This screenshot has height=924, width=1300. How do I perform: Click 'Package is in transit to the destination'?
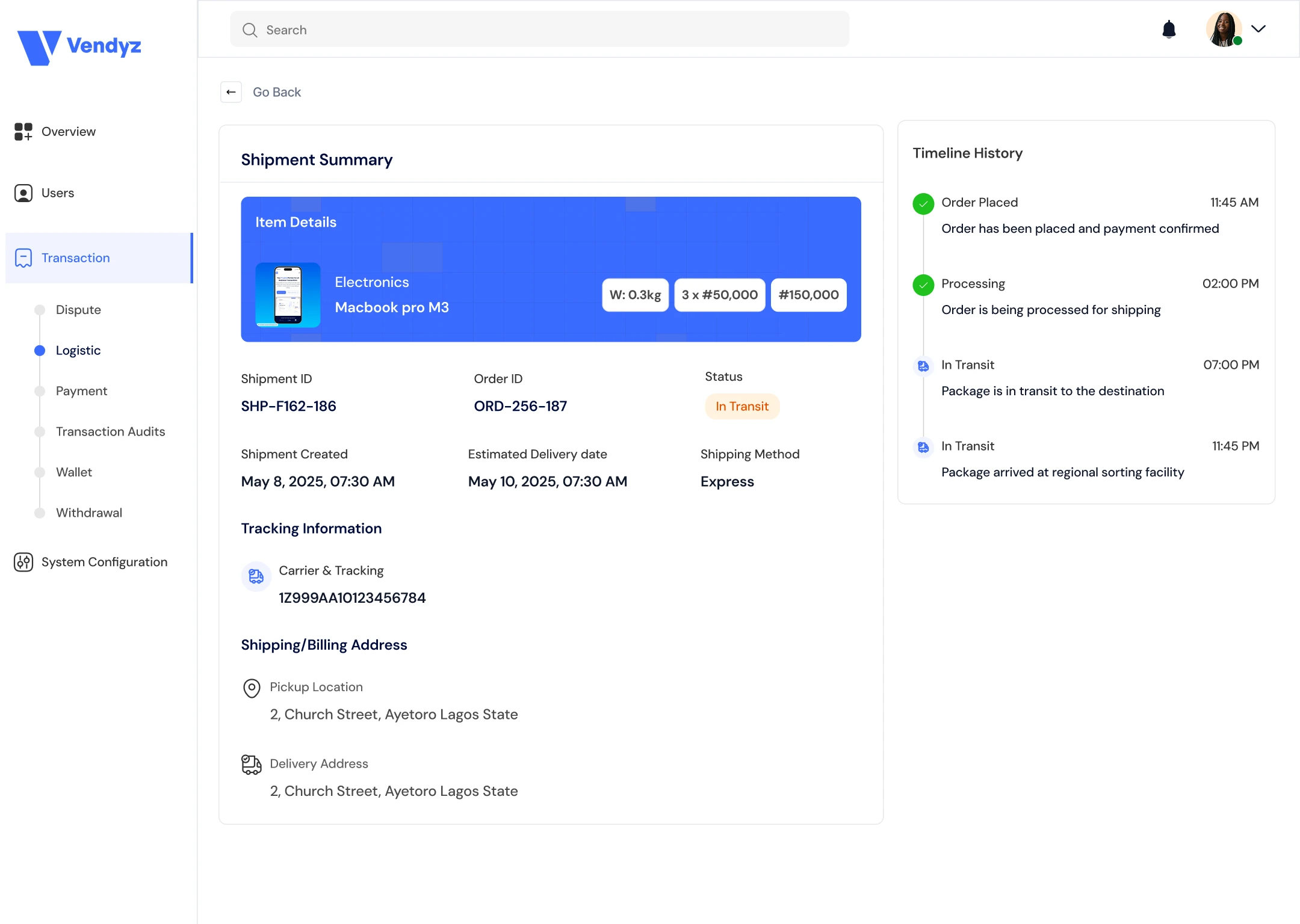pos(1053,392)
